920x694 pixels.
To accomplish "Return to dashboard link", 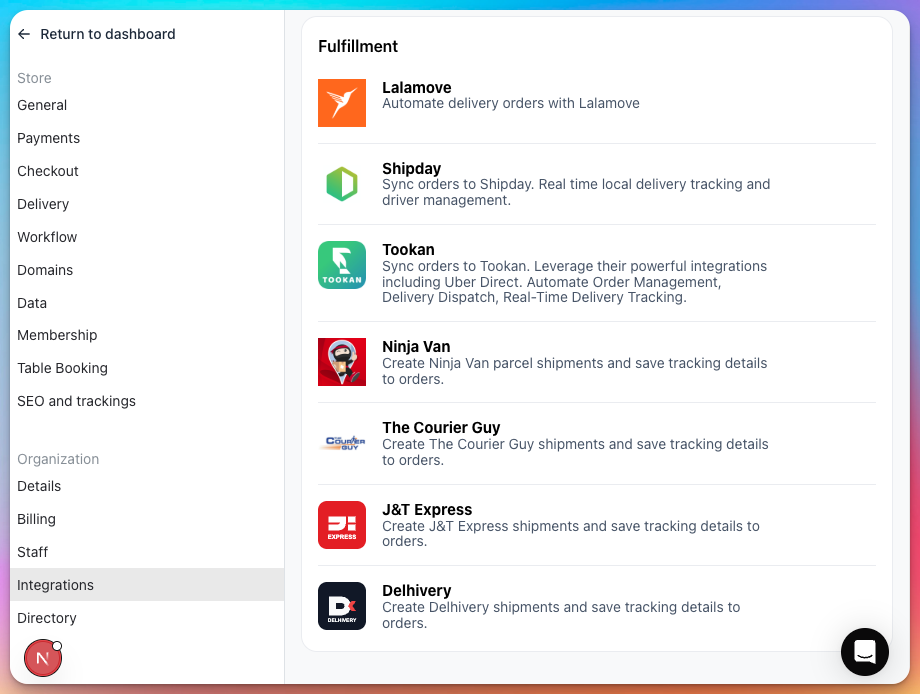I will click(107, 34).
